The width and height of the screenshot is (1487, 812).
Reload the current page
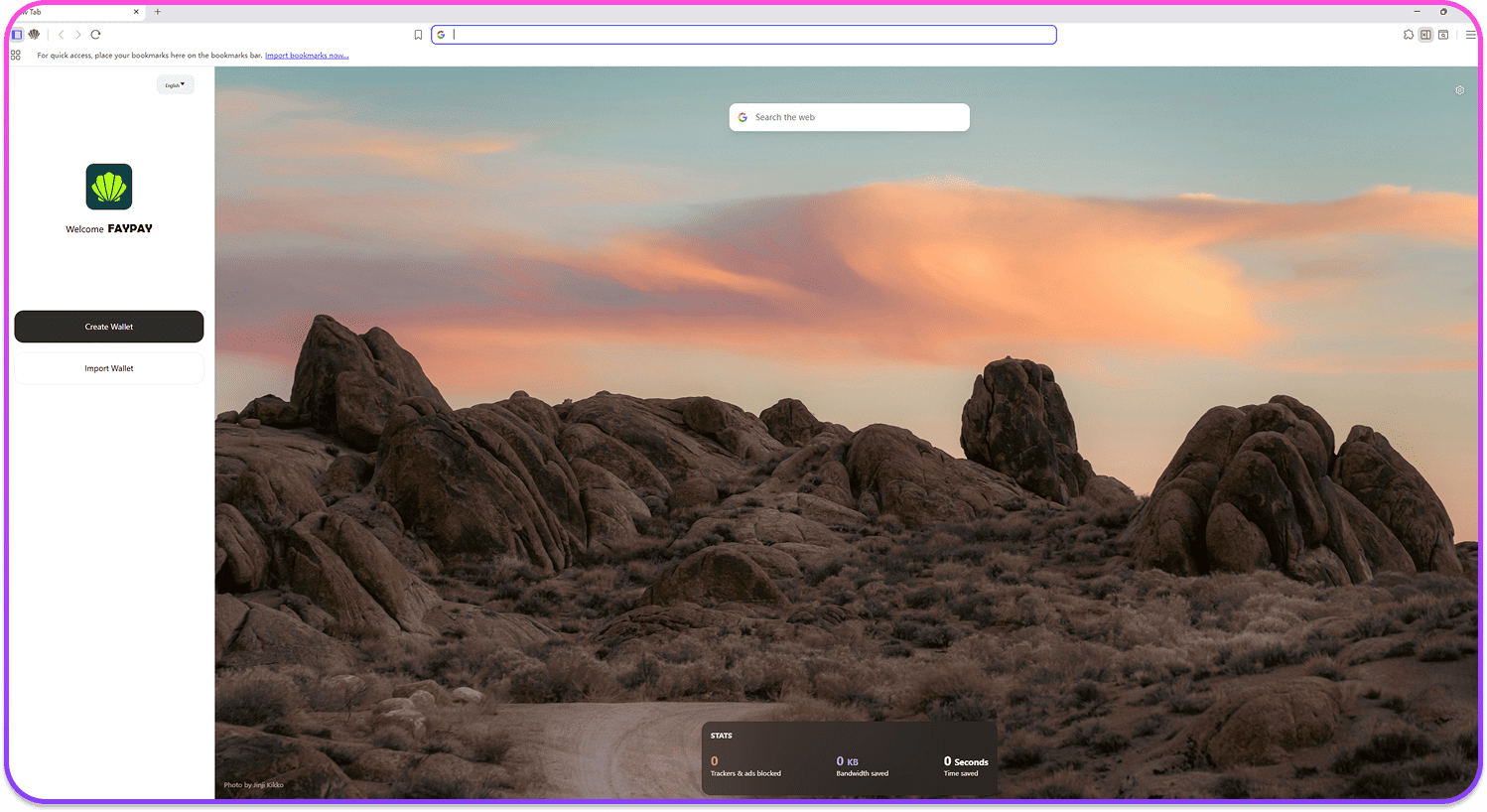tap(96, 35)
